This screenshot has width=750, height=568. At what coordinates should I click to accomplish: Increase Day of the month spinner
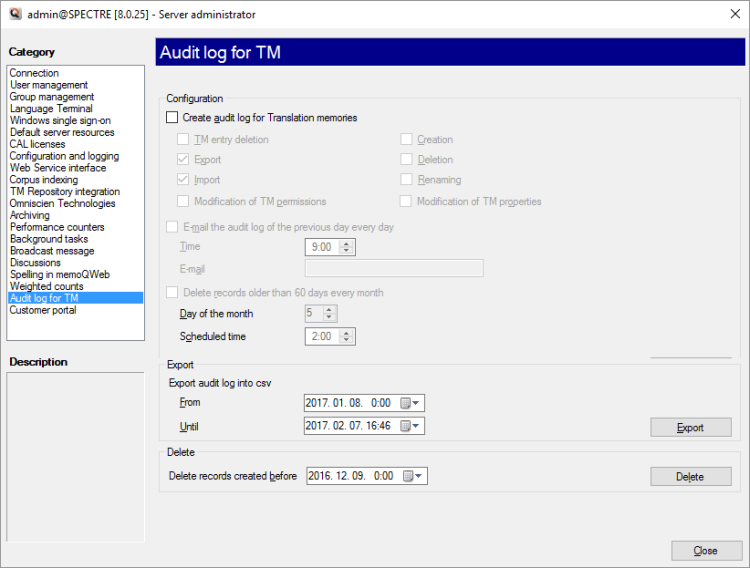[x=329, y=310]
